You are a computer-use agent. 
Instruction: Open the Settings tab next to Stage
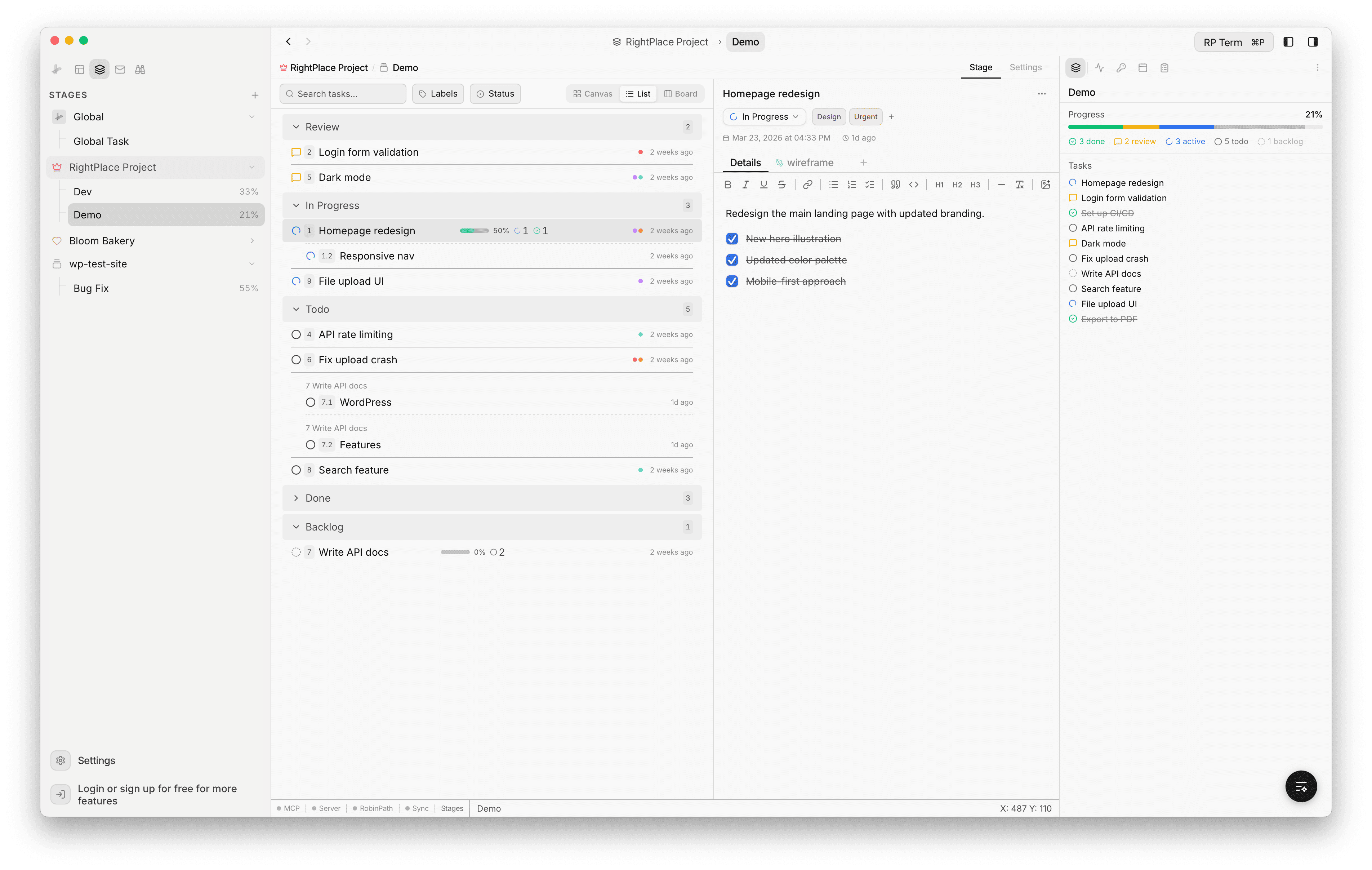(x=1026, y=67)
